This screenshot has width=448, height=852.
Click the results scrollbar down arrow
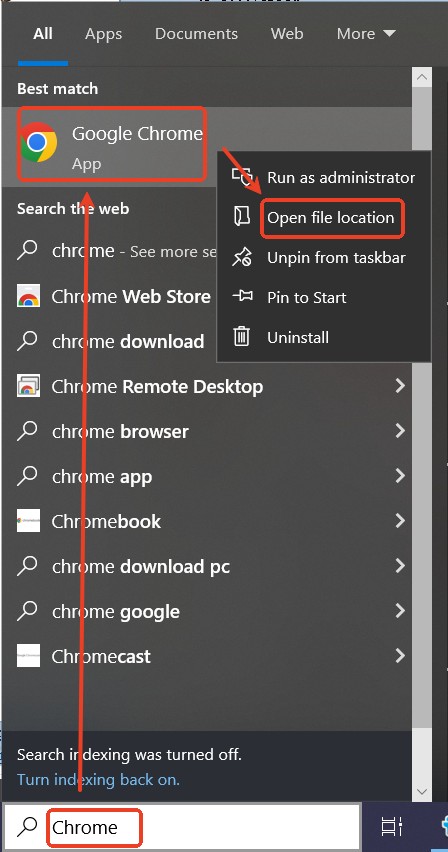pos(422,791)
